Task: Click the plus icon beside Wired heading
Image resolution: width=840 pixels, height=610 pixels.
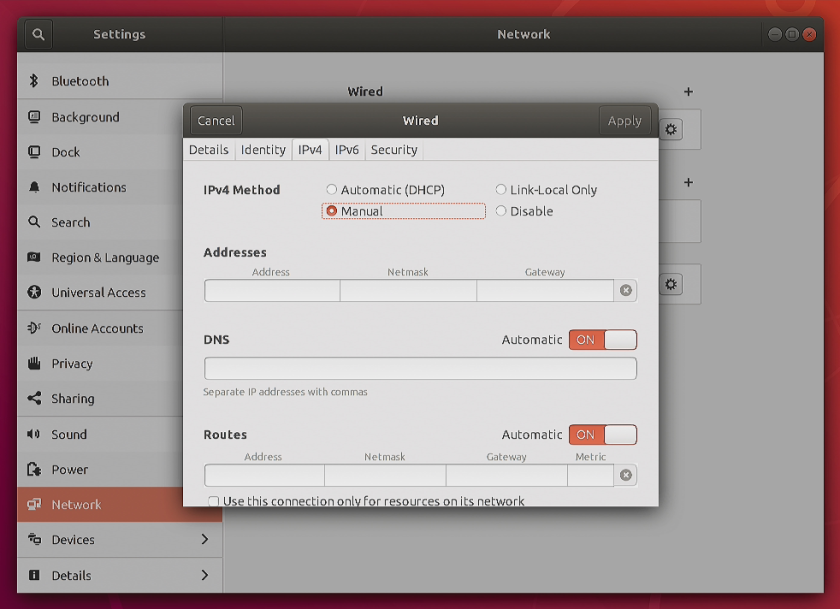Action: 688,92
